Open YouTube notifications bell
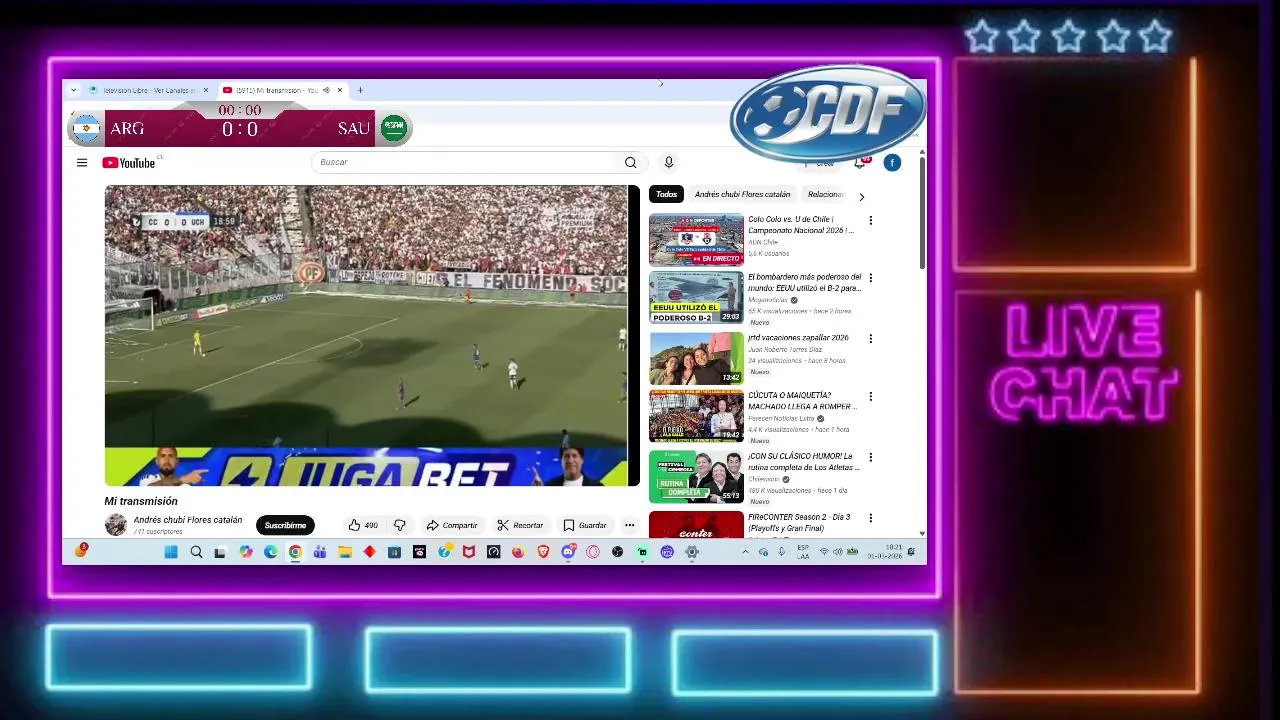This screenshot has width=1280, height=720. [859, 162]
